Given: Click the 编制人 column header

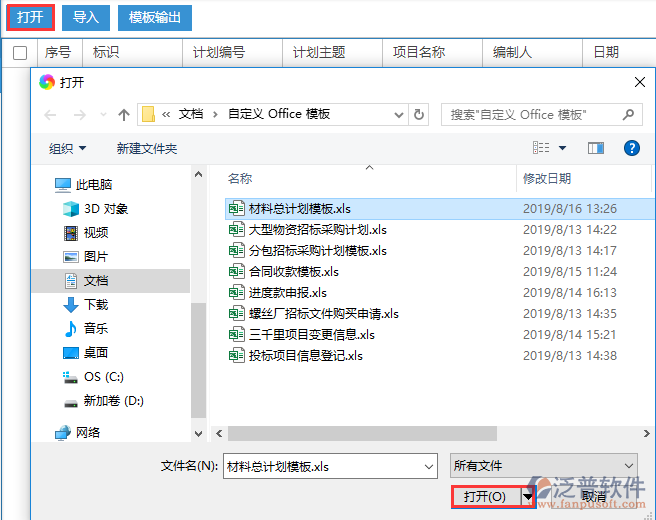Looking at the screenshot, I should point(532,53).
